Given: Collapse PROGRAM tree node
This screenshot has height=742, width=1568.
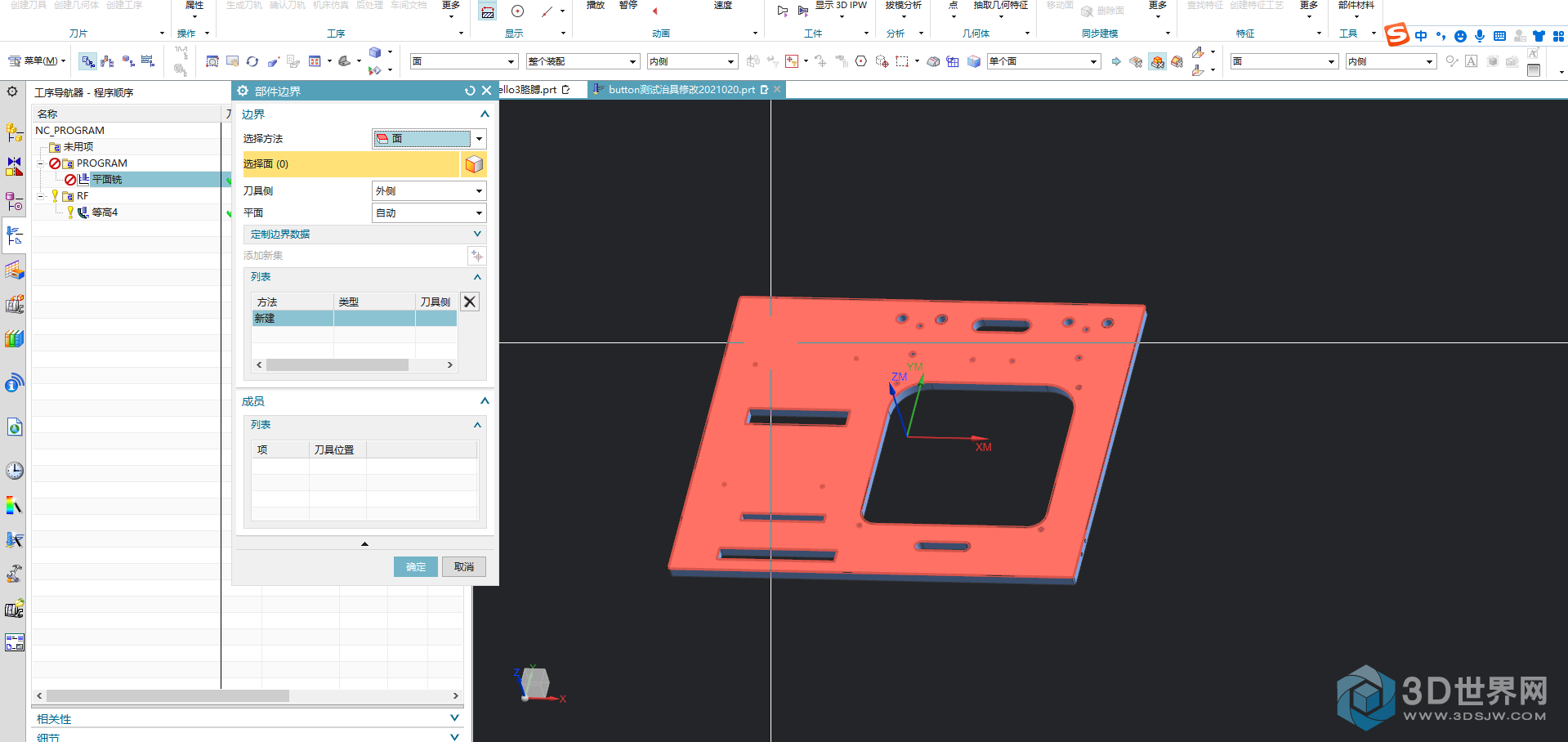Looking at the screenshot, I should tap(41, 163).
